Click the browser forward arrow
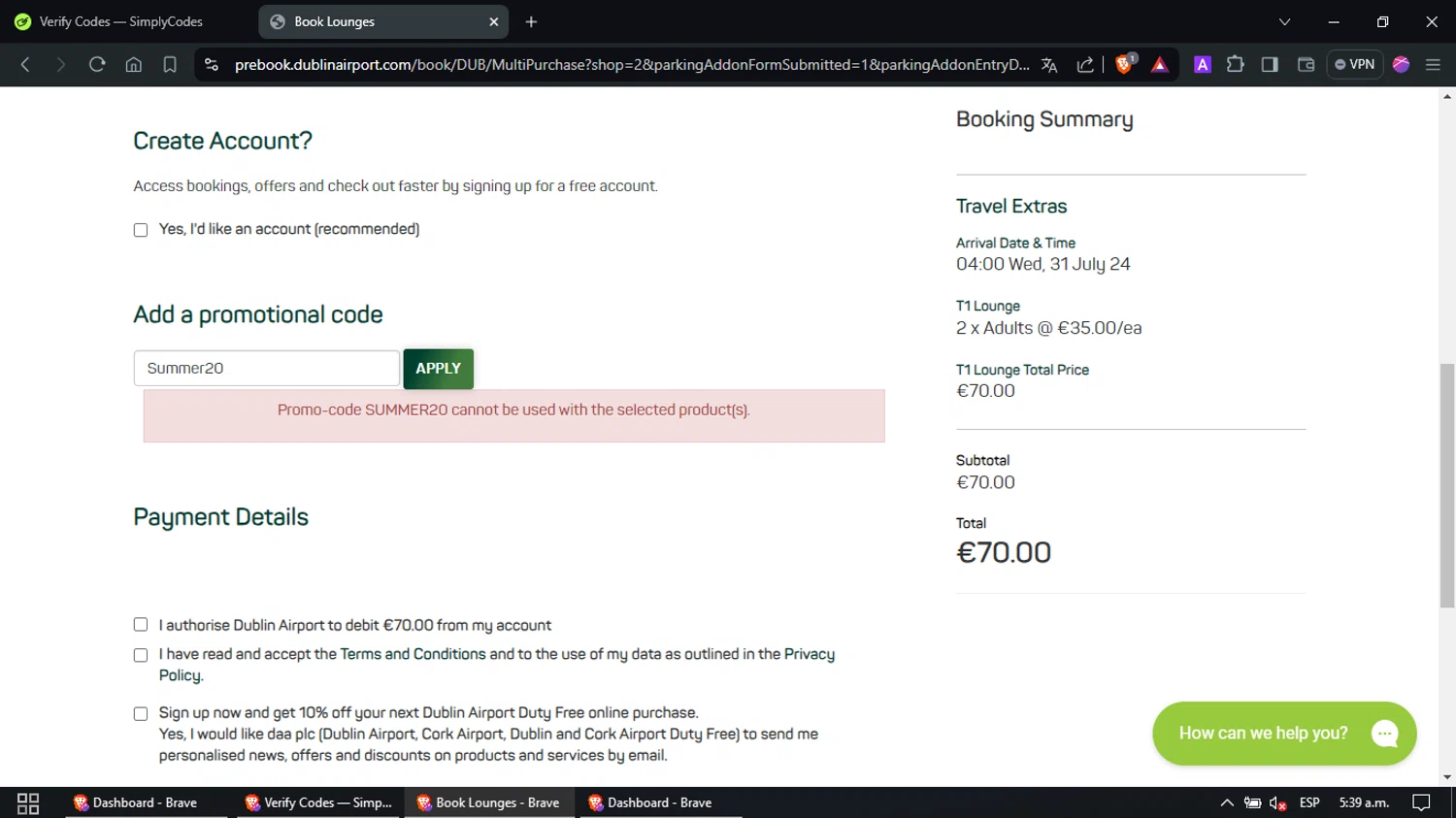Viewport: 1456px width, 818px height. point(60,65)
